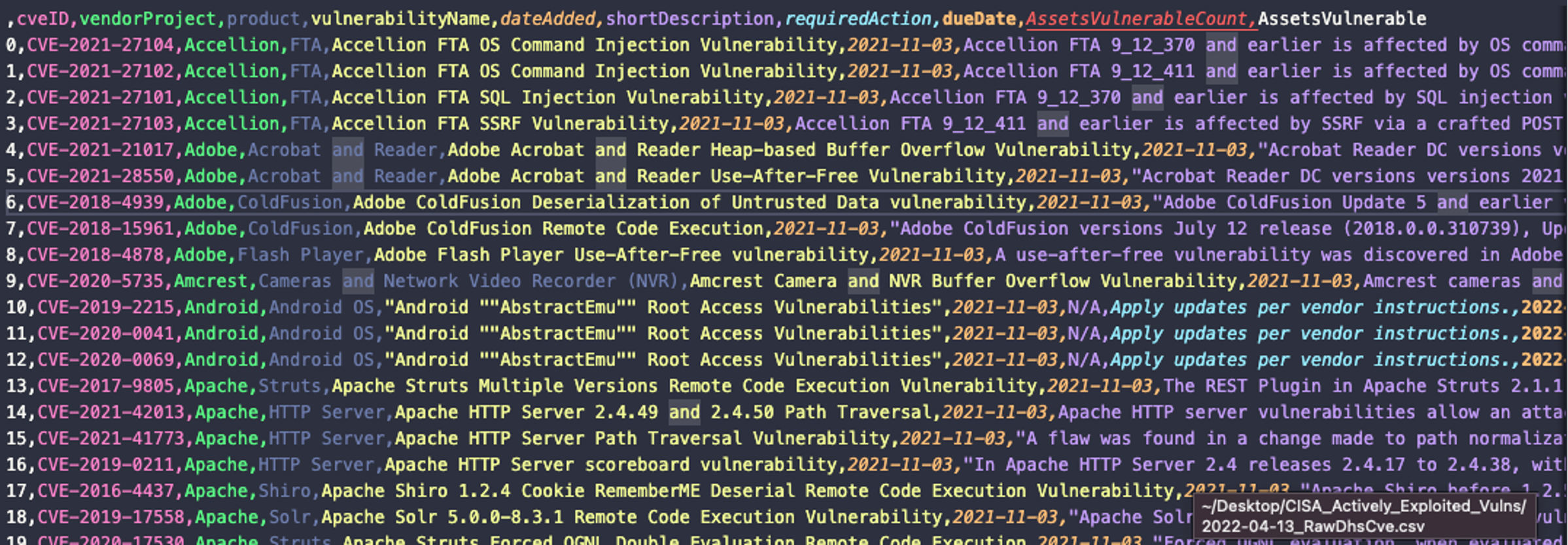This screenshot has height=545, width=1568.
Task: Click CVE-2016-4437 in row 17
Action: click(x=106, y=490)
